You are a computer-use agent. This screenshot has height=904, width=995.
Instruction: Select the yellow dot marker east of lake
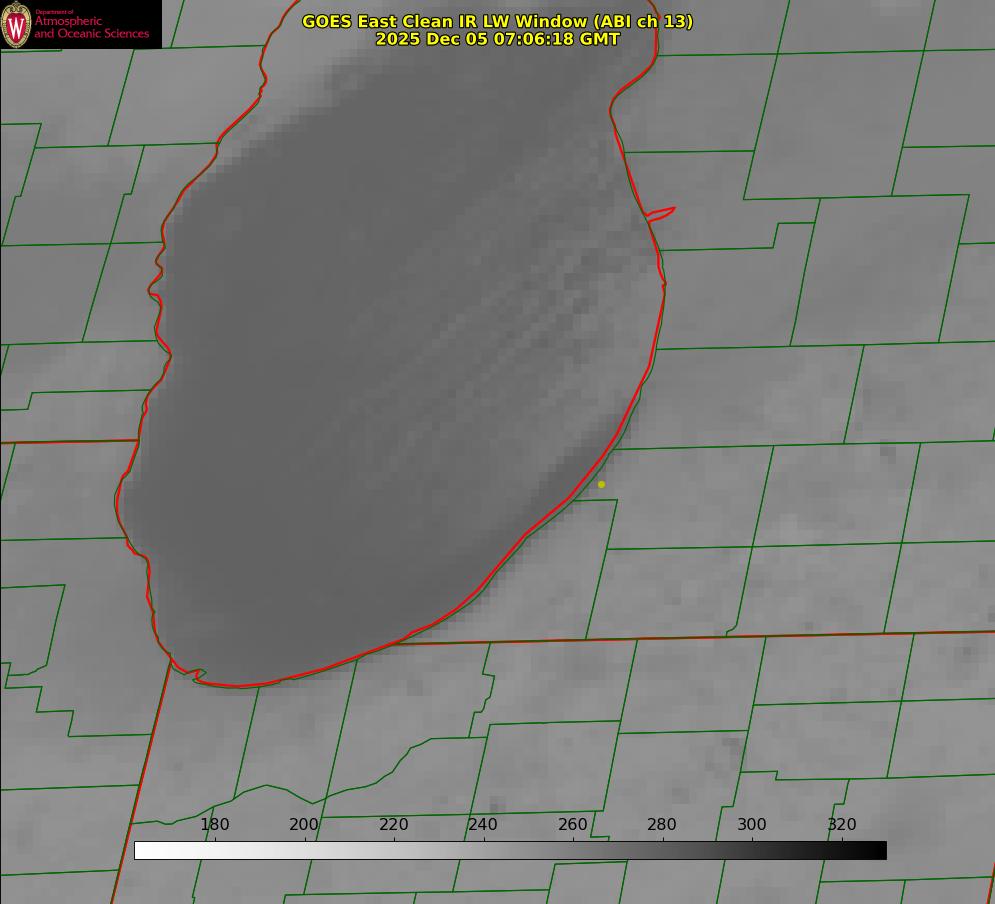click(x=601, y=484)
